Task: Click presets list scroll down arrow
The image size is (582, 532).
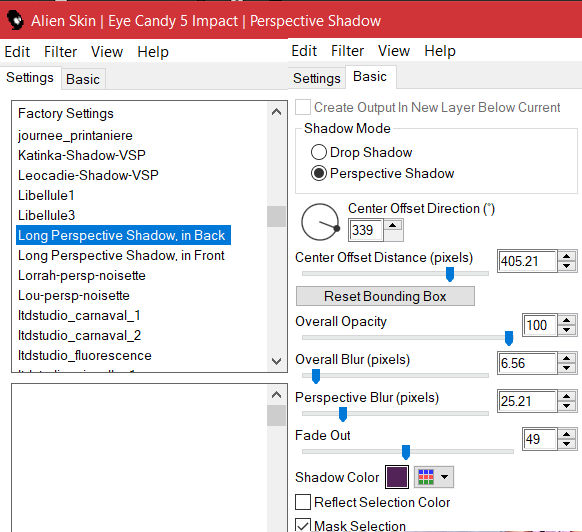Action: pos(276,361)
